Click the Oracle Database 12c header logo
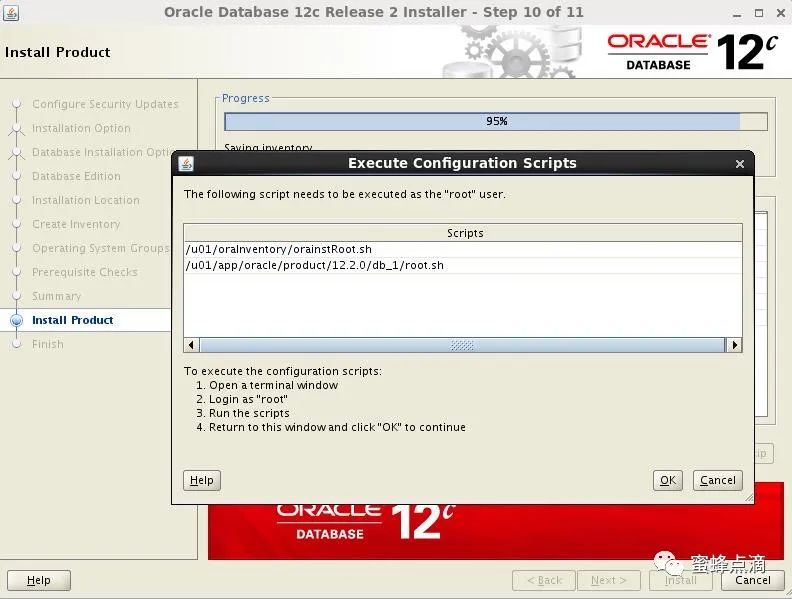Viewport: 792px width, 599px height. click(692, 52)
